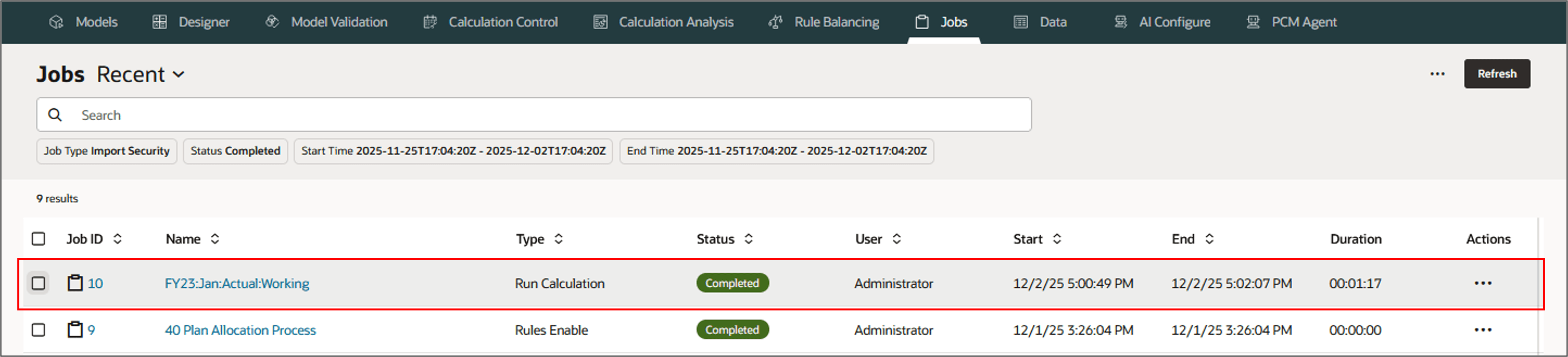Image resolution: width=1568 pixels, height=357 pixels.
Task: Sort the table by End time
Action: (x=1209, y=239)
